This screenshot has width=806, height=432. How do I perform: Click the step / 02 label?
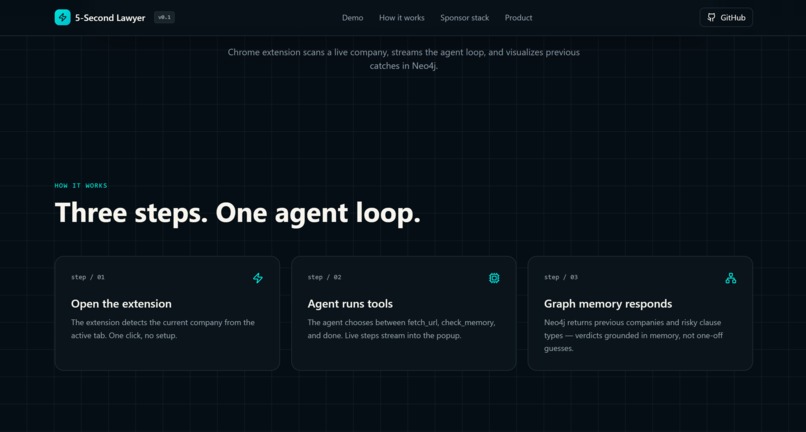pyautogui.click(x=324, y=277)
